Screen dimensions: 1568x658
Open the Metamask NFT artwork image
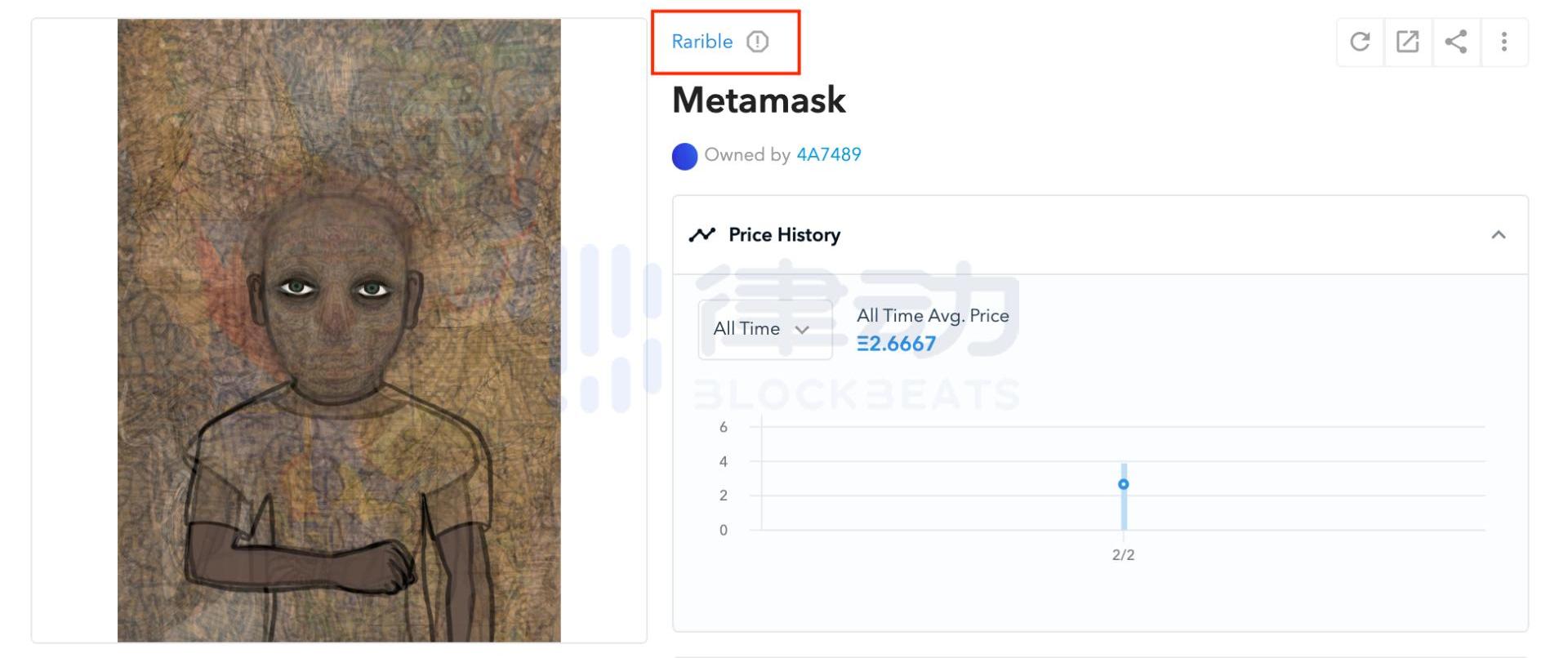(x=339, y=330)
